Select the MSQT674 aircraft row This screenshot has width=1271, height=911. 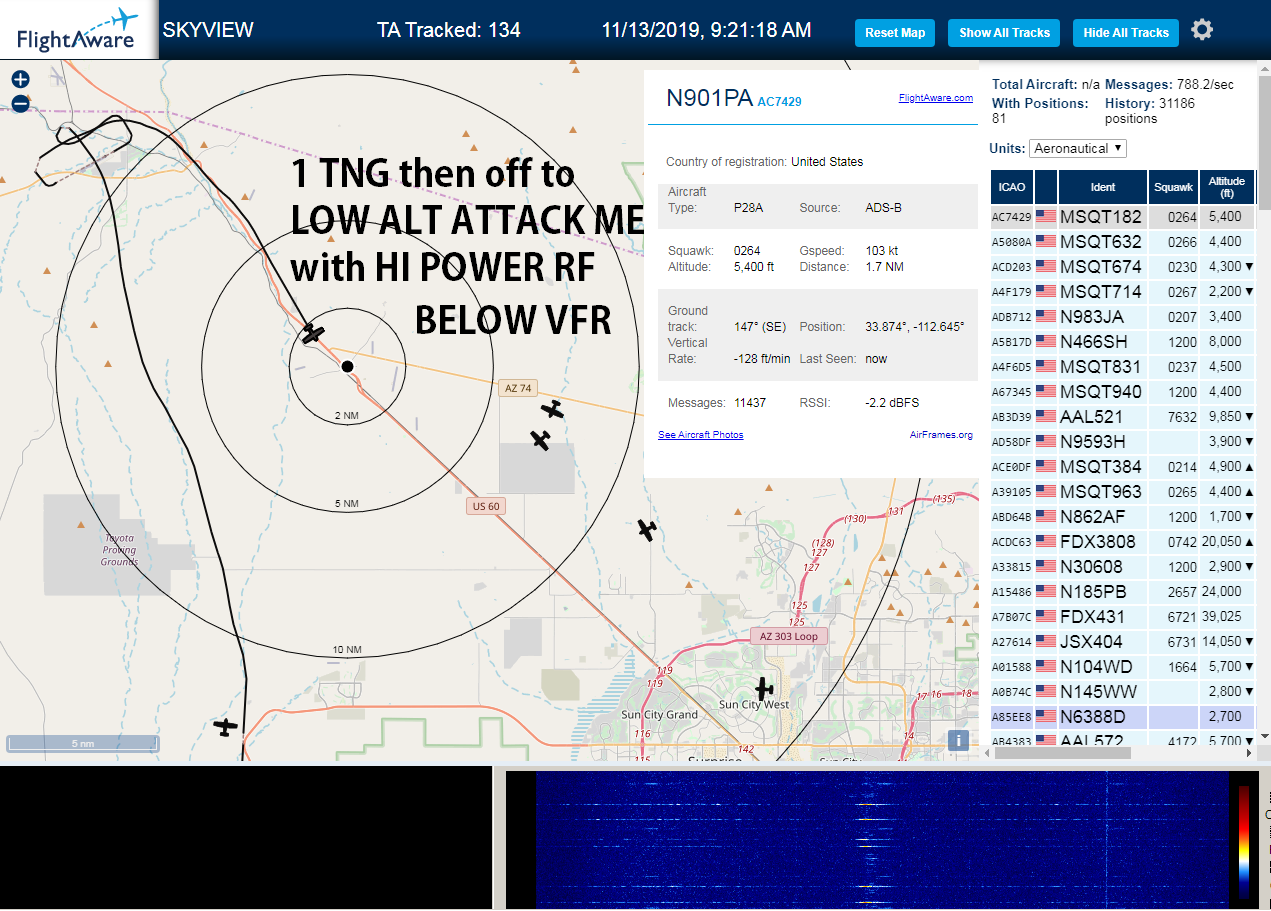pyautogui.click(x=1123, y=266)
